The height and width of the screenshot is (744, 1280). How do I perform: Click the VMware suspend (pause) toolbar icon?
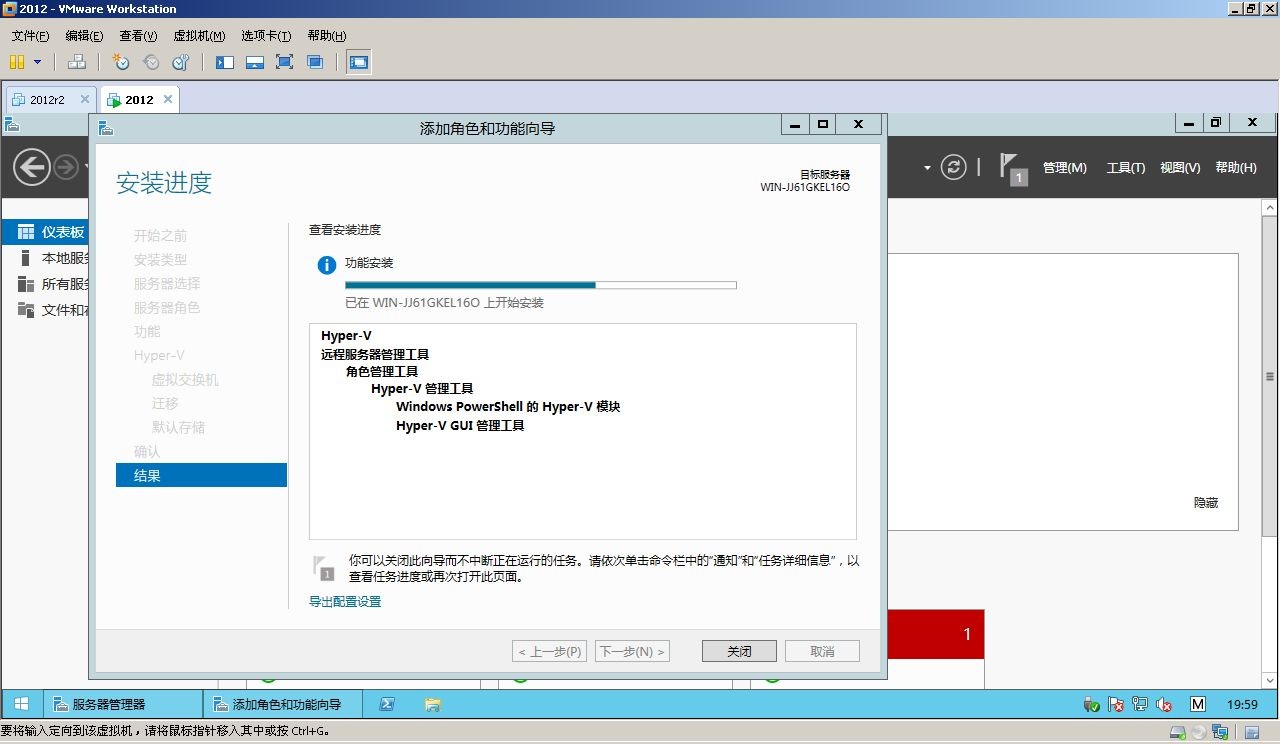(17, 62)
